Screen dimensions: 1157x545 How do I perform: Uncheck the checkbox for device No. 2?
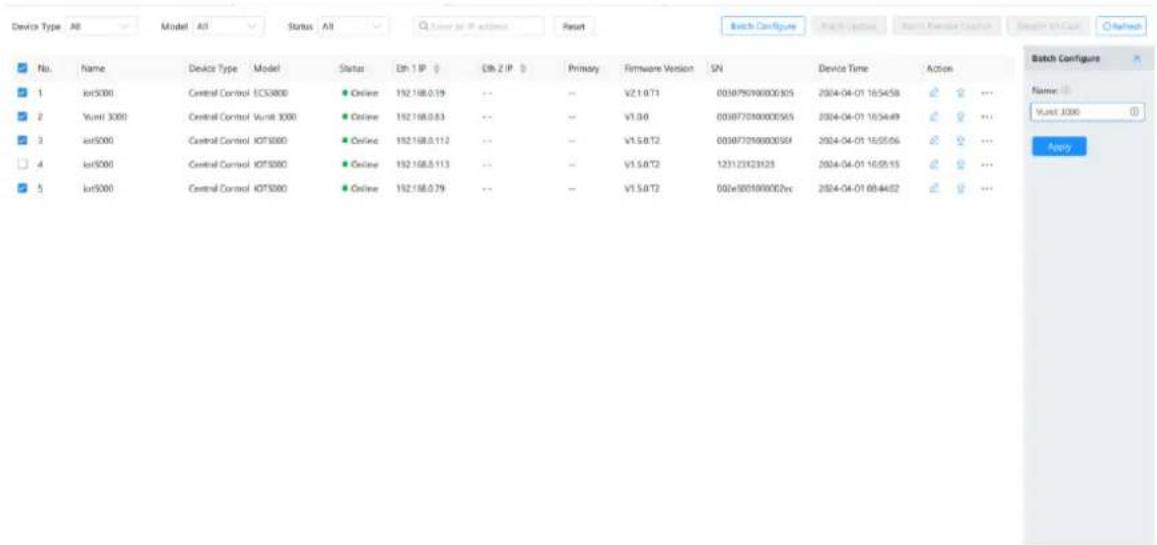(23, 117)
